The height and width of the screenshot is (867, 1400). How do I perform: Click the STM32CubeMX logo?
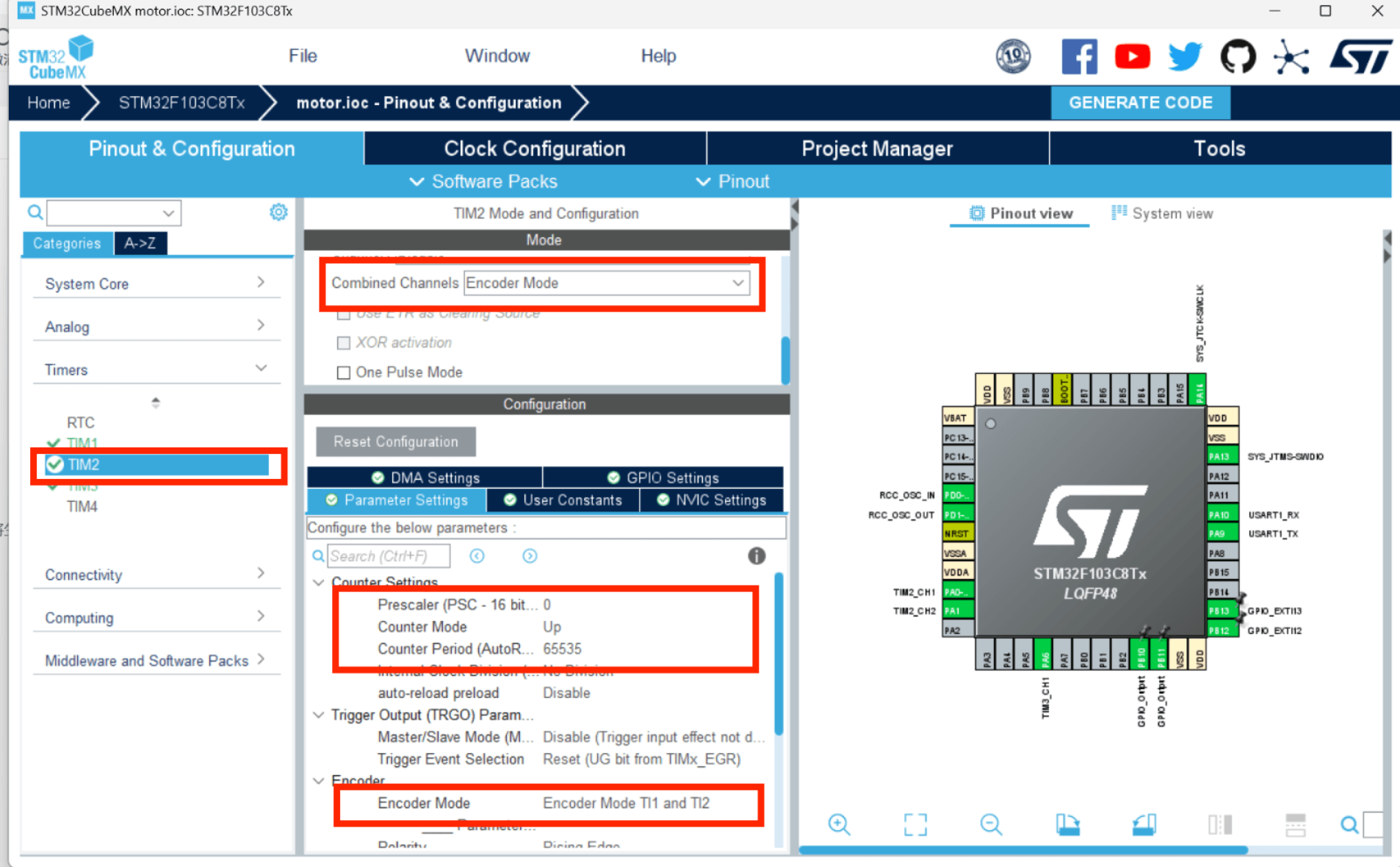click(x=57, y=57)
